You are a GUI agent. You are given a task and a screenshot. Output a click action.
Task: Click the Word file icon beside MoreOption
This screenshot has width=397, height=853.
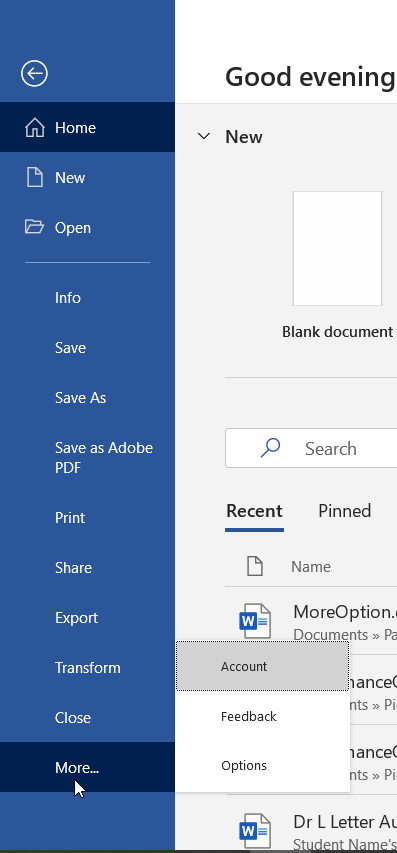pyautogui.click(x=255, y=621)
